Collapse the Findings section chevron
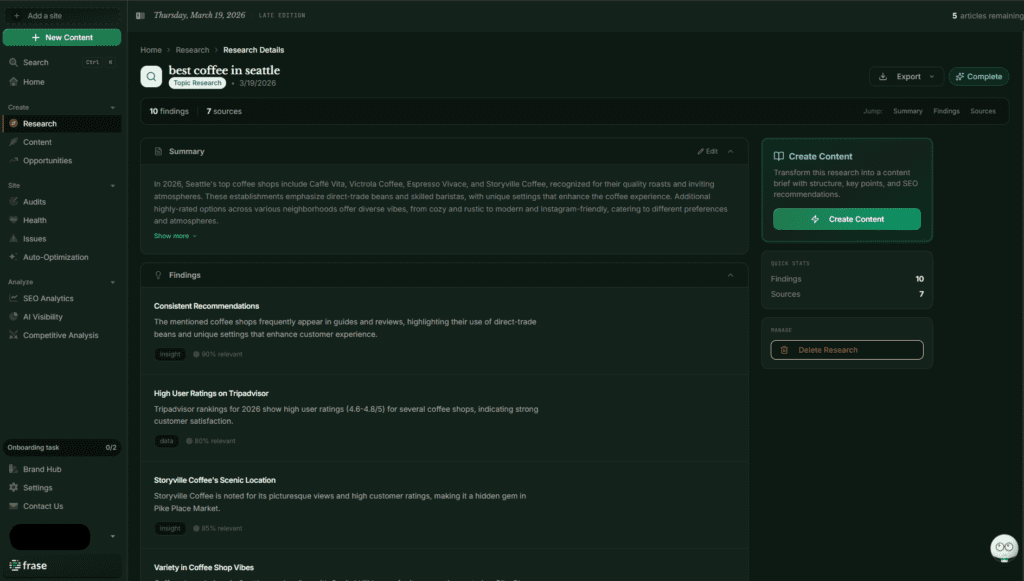The width and height of the screenshot is (1024, 581). [731, 275]
